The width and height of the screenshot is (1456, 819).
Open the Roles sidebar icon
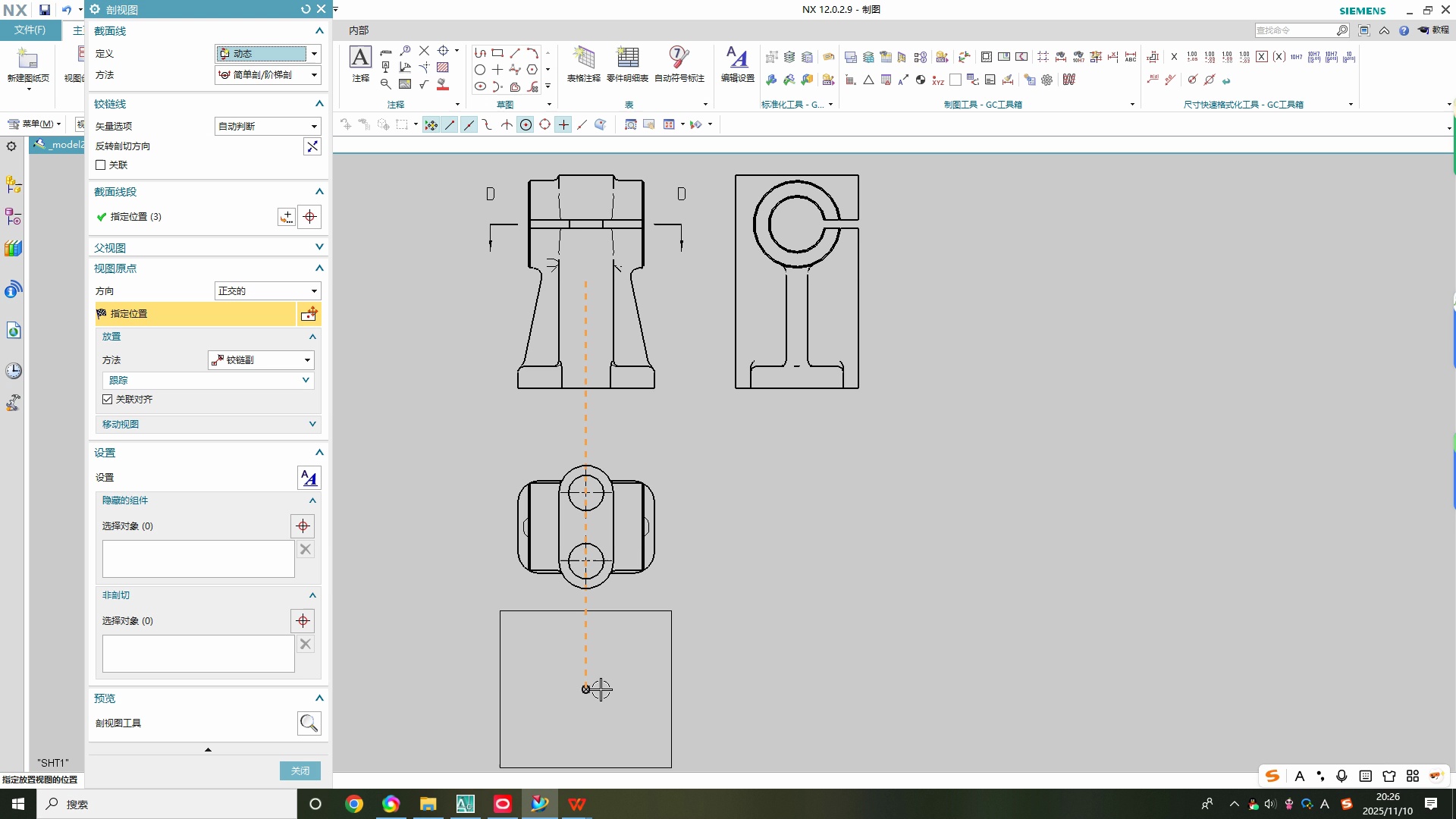pyautogui.click(x=13, y=403)
